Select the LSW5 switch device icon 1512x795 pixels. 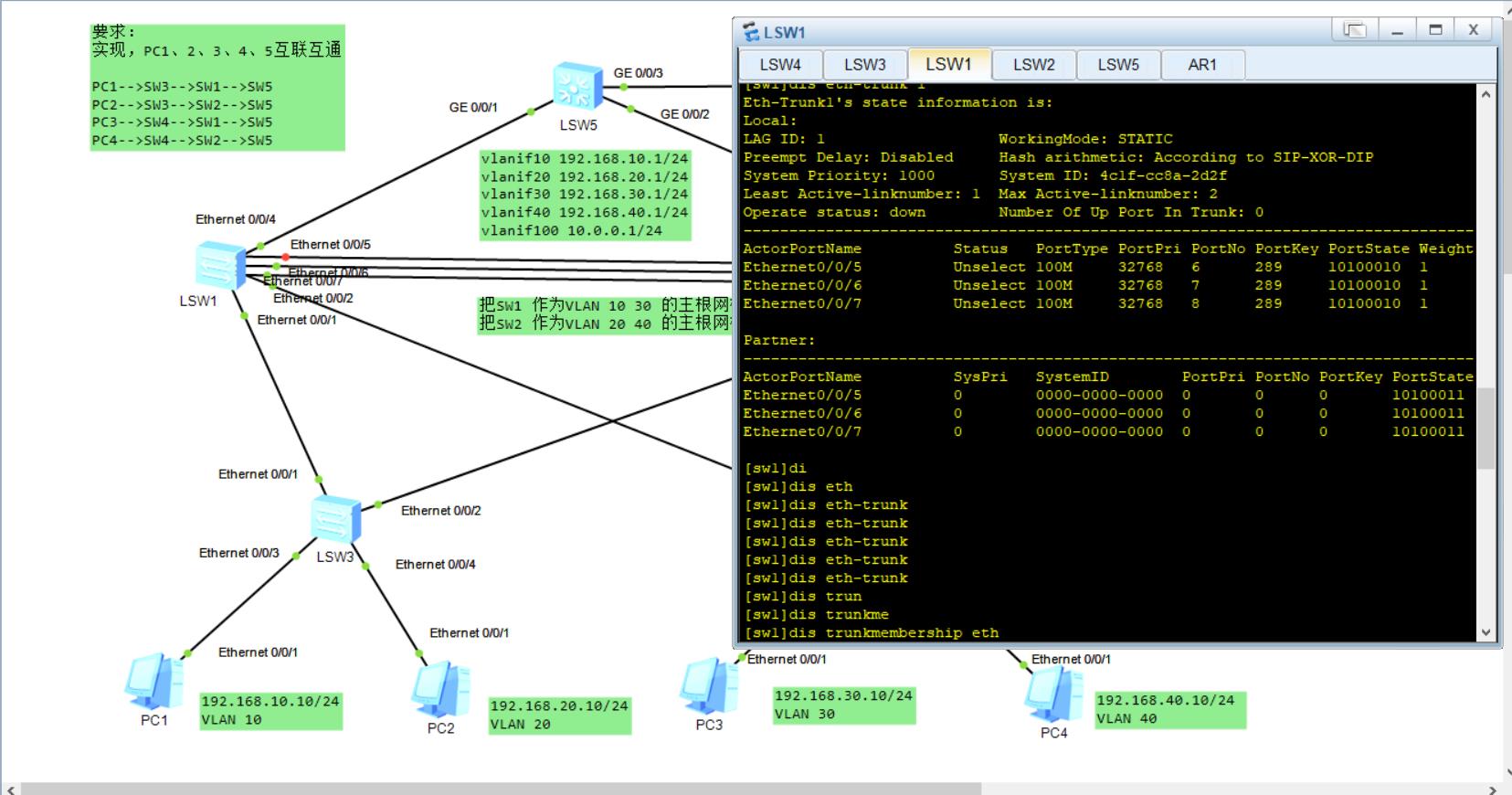pyautogui.click(x=577, y=89)
